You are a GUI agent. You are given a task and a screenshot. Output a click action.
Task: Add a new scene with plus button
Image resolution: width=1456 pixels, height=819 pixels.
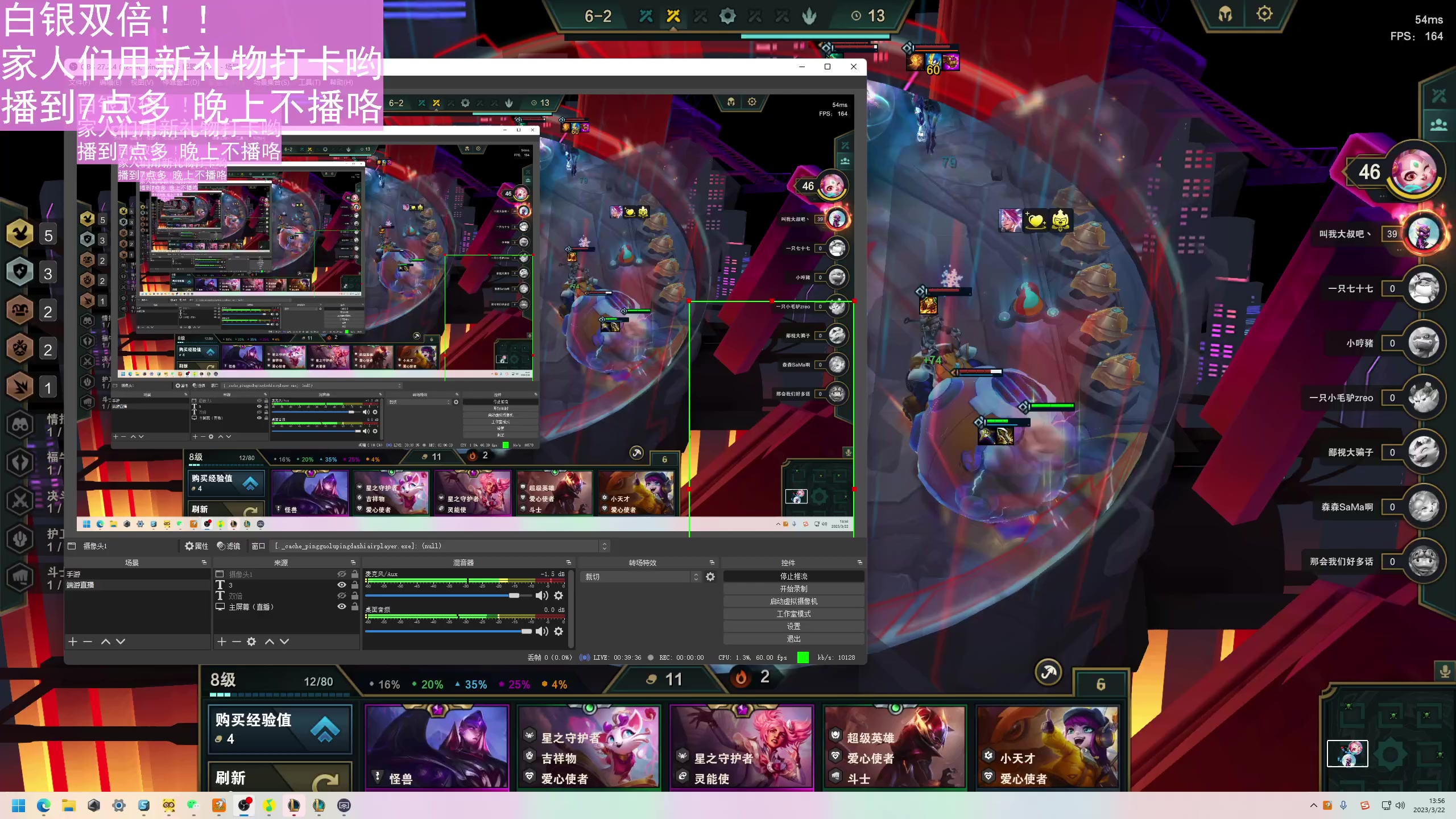73,642
